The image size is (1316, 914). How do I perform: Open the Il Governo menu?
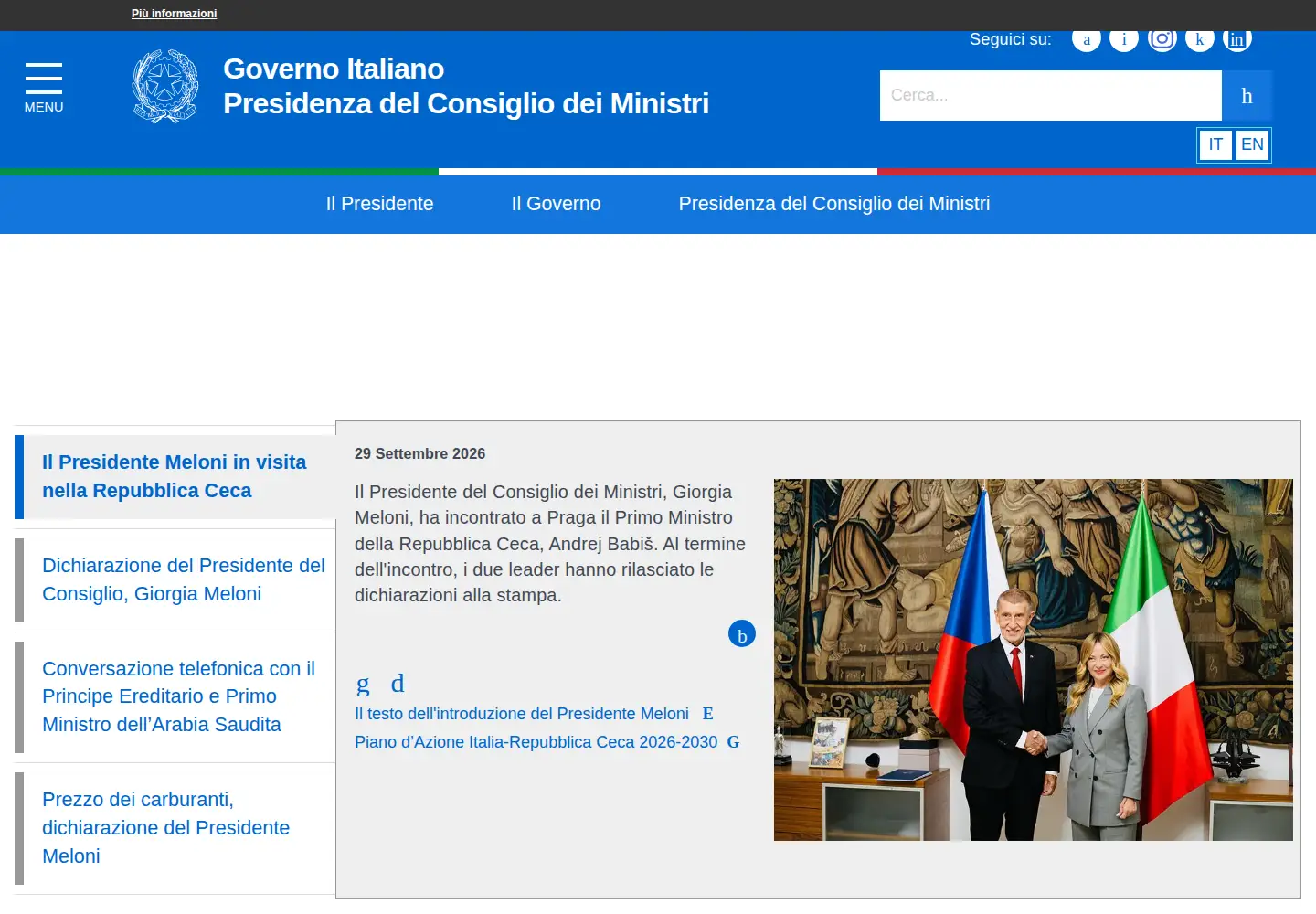pyautogui.click(x=556, y=204)
